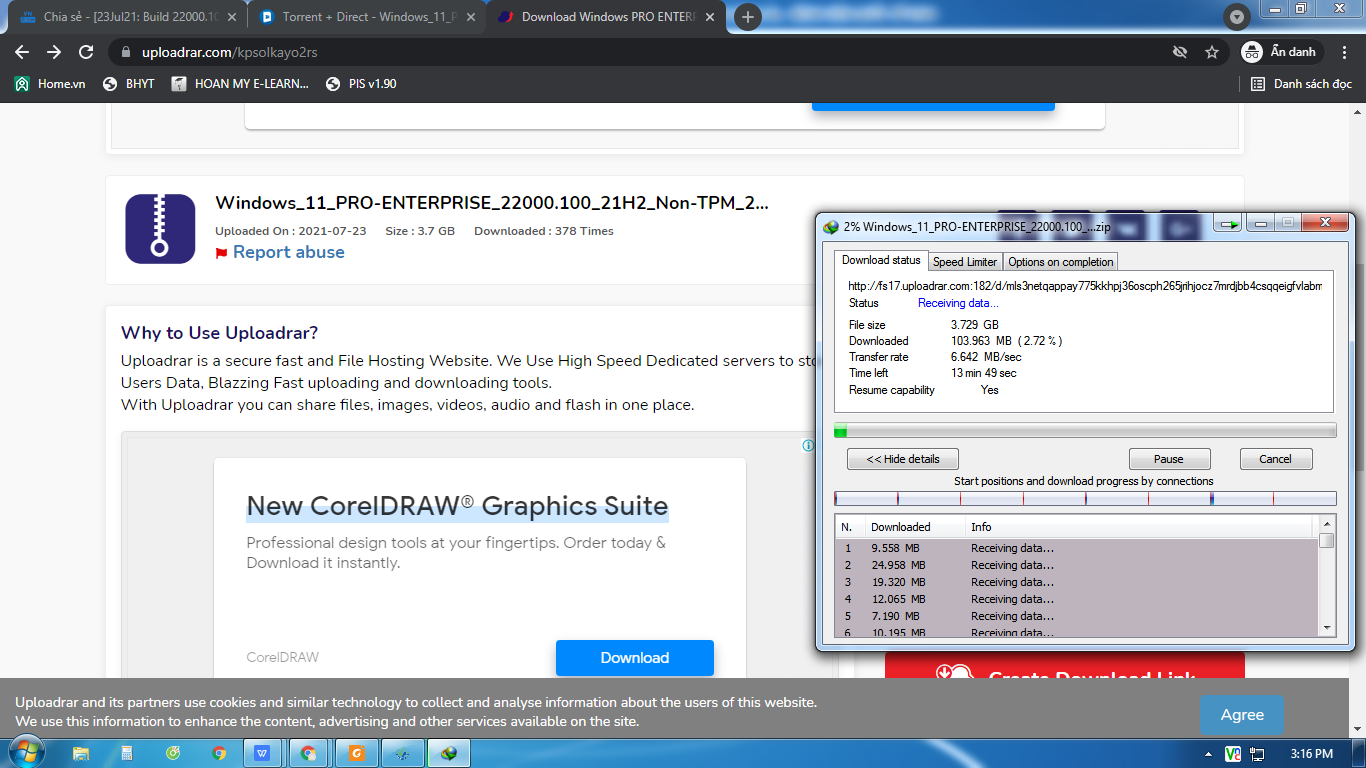Screen dimensions: 1366x768
Task: Select connection row with 9.558 MB
Action: 1077,548
